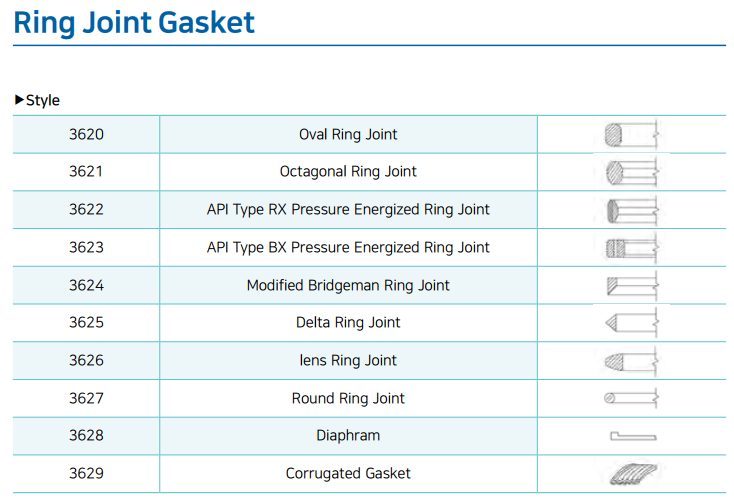
Task: Click the Oval Ring Joint cross-section icon
Action: pyautogui.click(x=632, y=134)
